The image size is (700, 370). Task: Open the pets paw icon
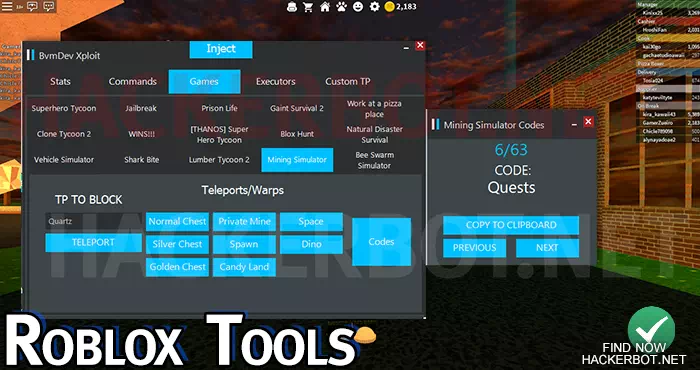pyautogui.click(x=342, y=7)
